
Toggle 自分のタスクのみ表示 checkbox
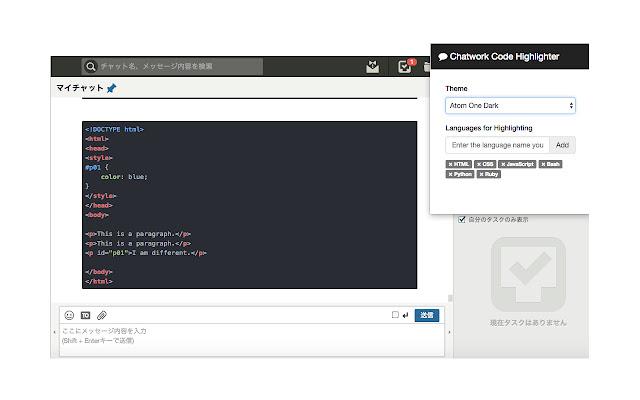[x=462, y=219]
